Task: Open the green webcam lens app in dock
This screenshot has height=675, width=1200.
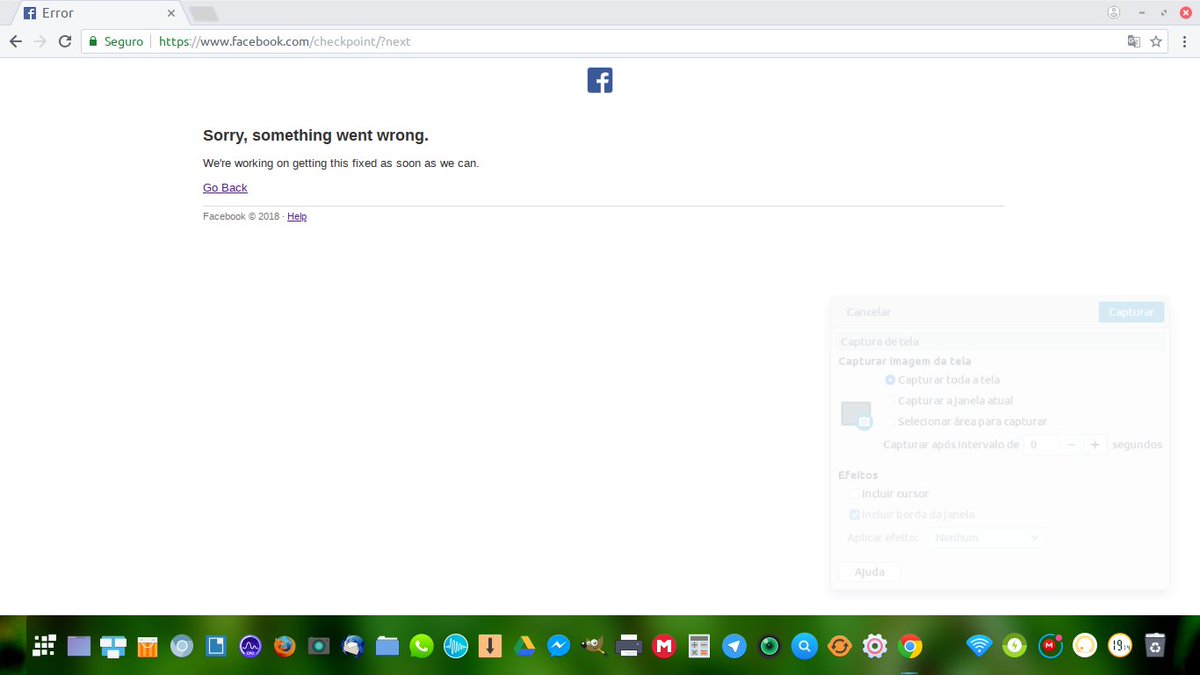Action: tap(769, 646)
